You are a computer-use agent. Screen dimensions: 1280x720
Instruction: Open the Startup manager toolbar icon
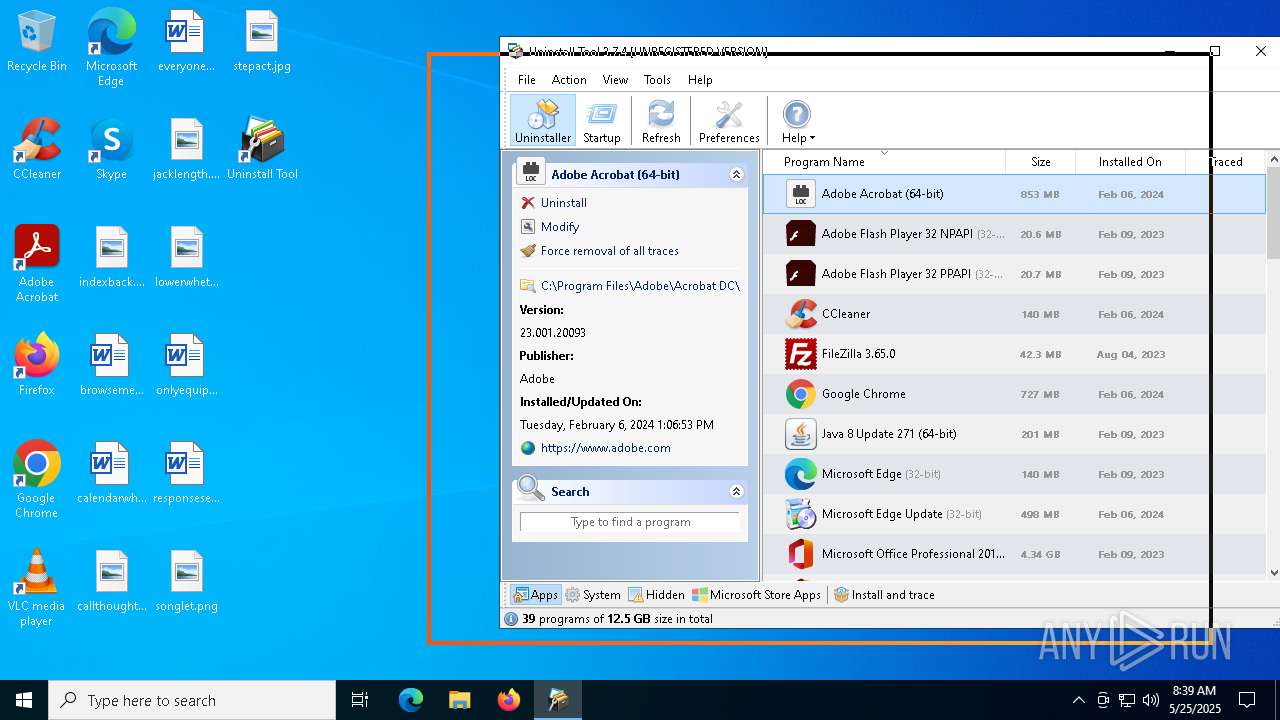602,121
